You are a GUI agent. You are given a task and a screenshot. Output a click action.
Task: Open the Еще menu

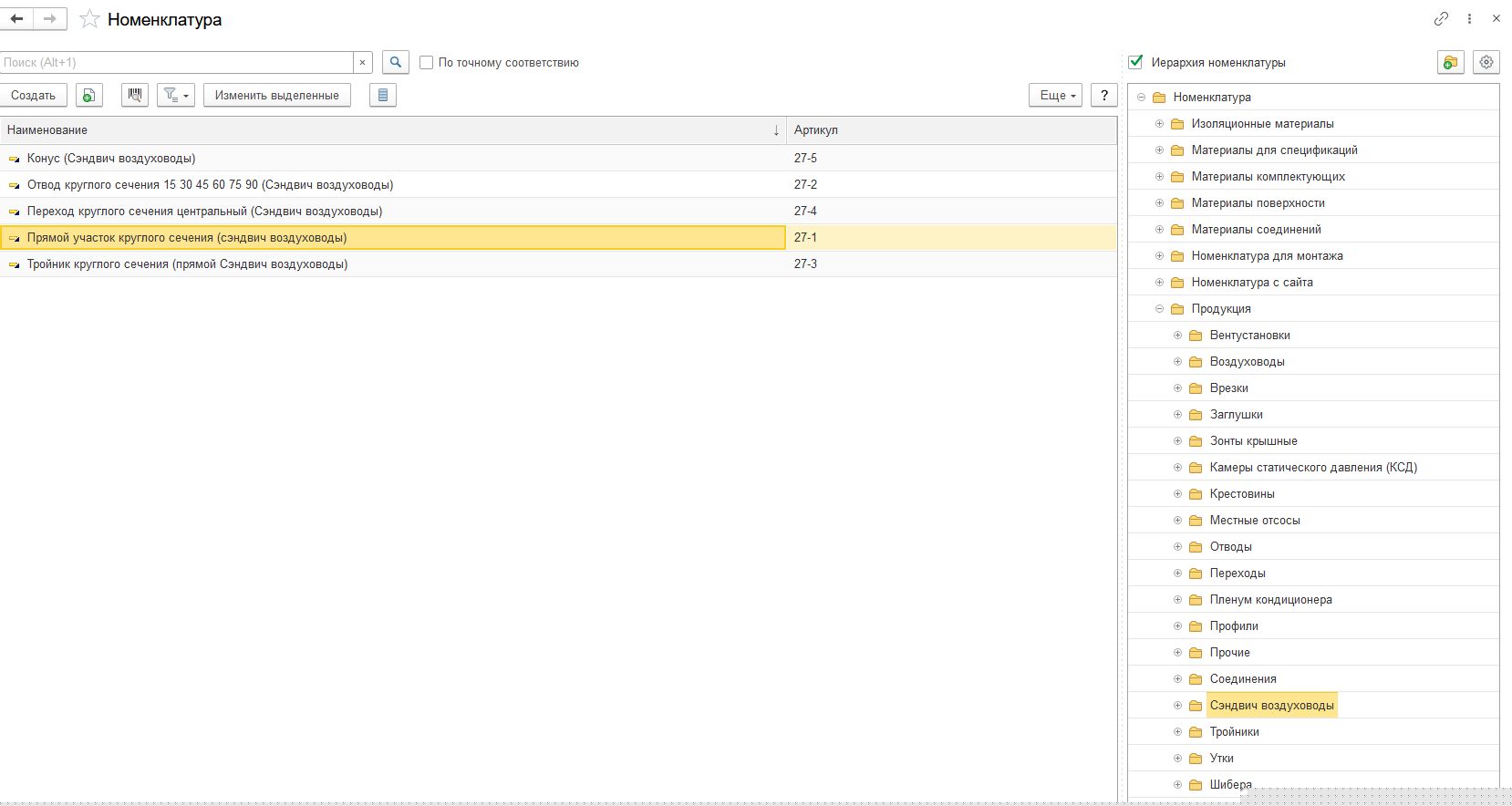coord(1055,95)
